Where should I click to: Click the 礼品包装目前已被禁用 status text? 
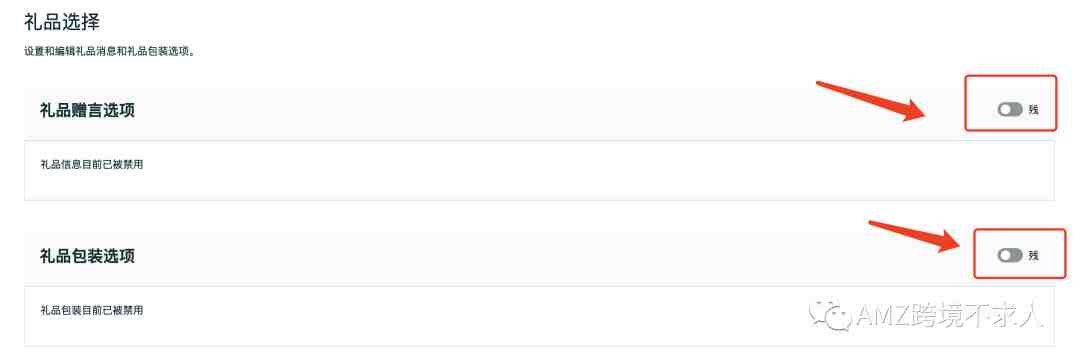click(x=92, y=310)
